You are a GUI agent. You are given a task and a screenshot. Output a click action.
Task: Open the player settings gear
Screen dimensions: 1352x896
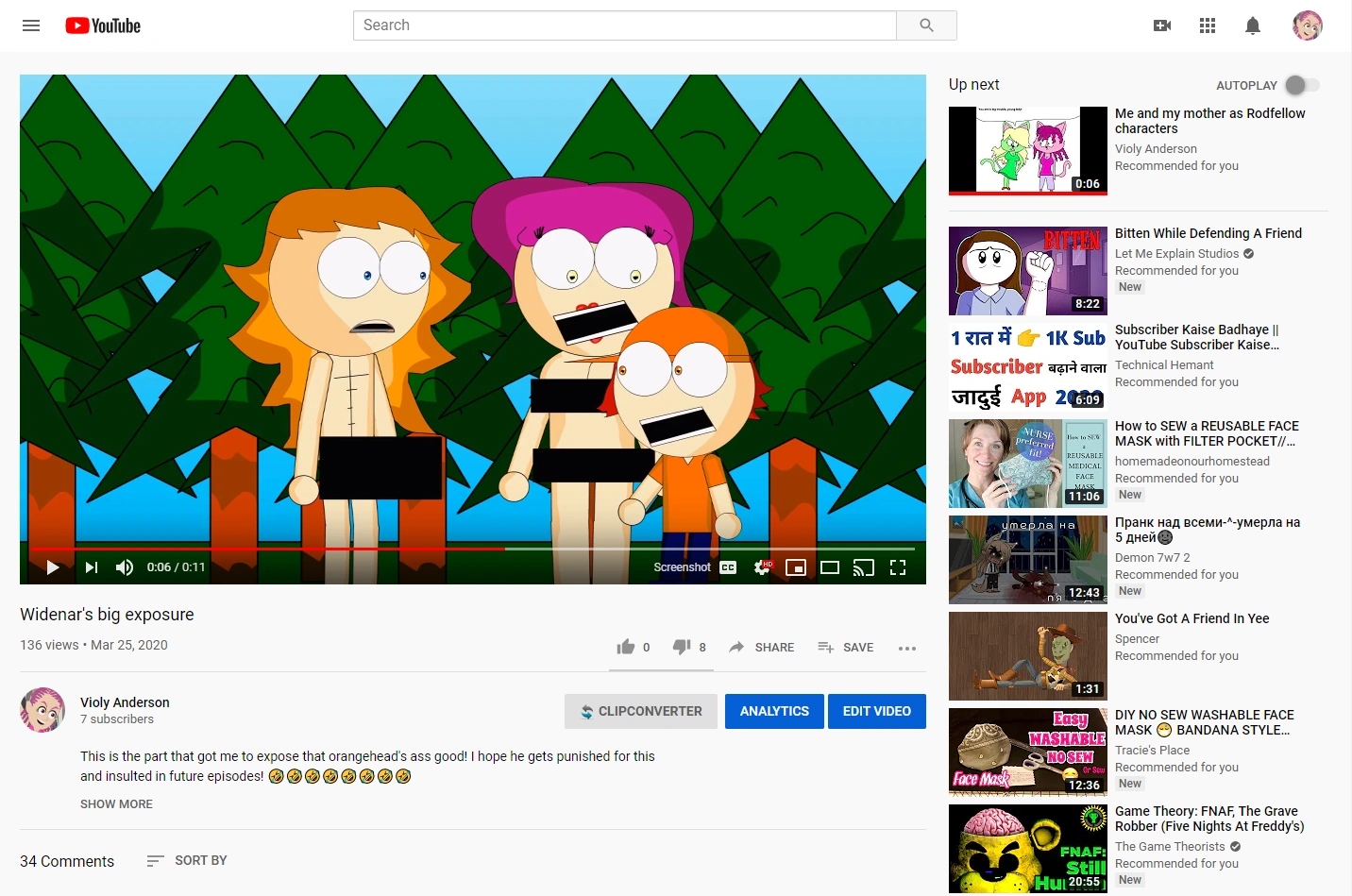click(762, 567)
